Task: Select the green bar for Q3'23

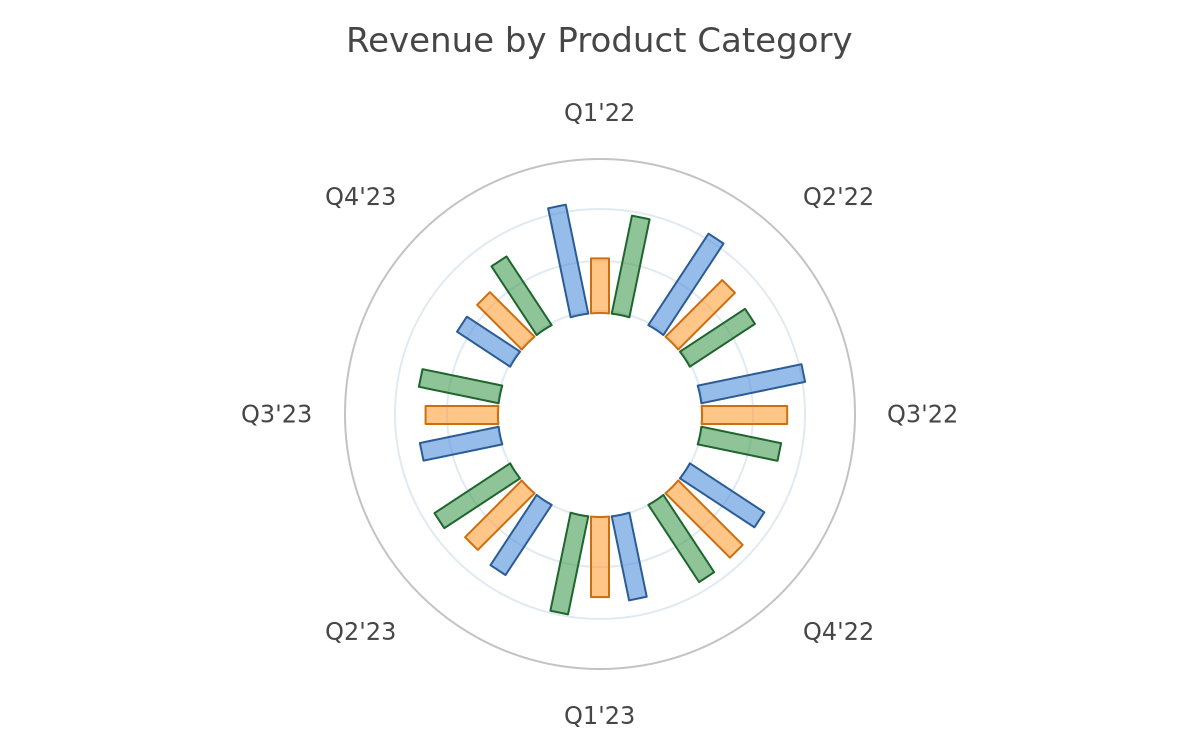Action: [x=460, y=386]
